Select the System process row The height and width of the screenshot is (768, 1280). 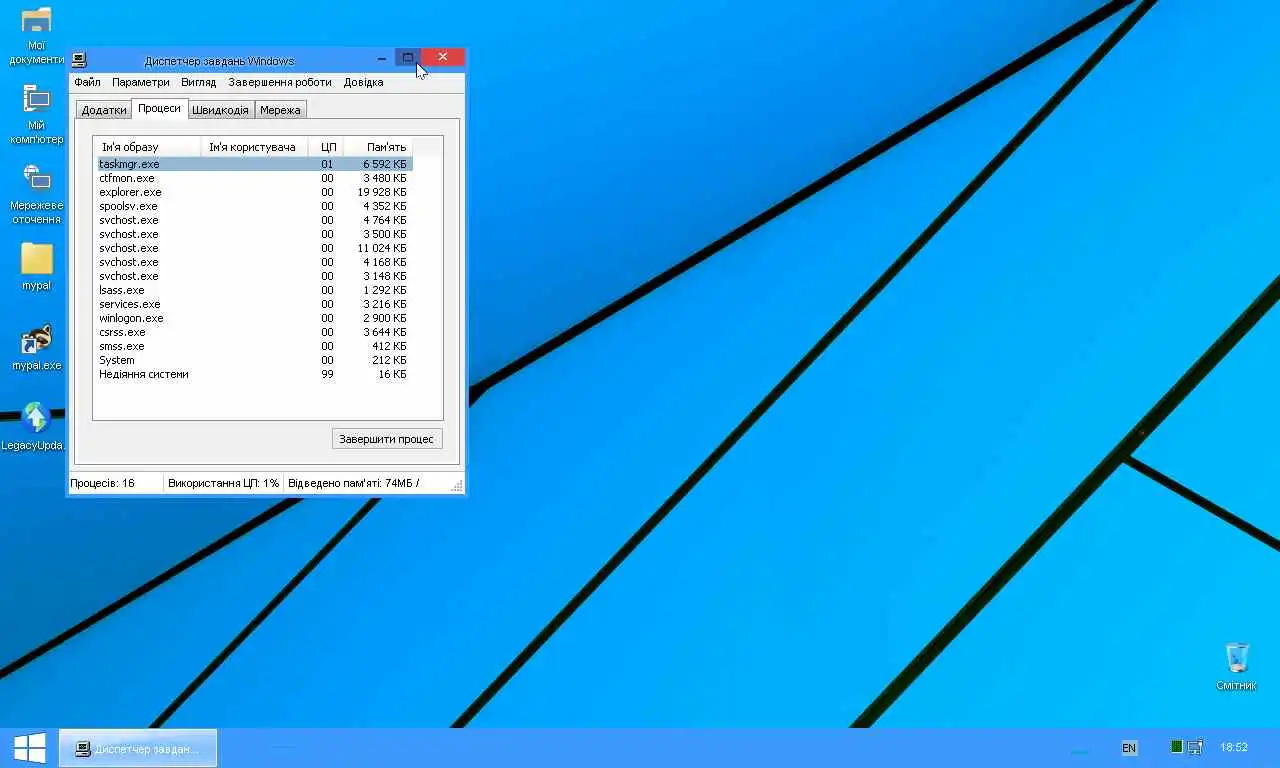(254, 360)
